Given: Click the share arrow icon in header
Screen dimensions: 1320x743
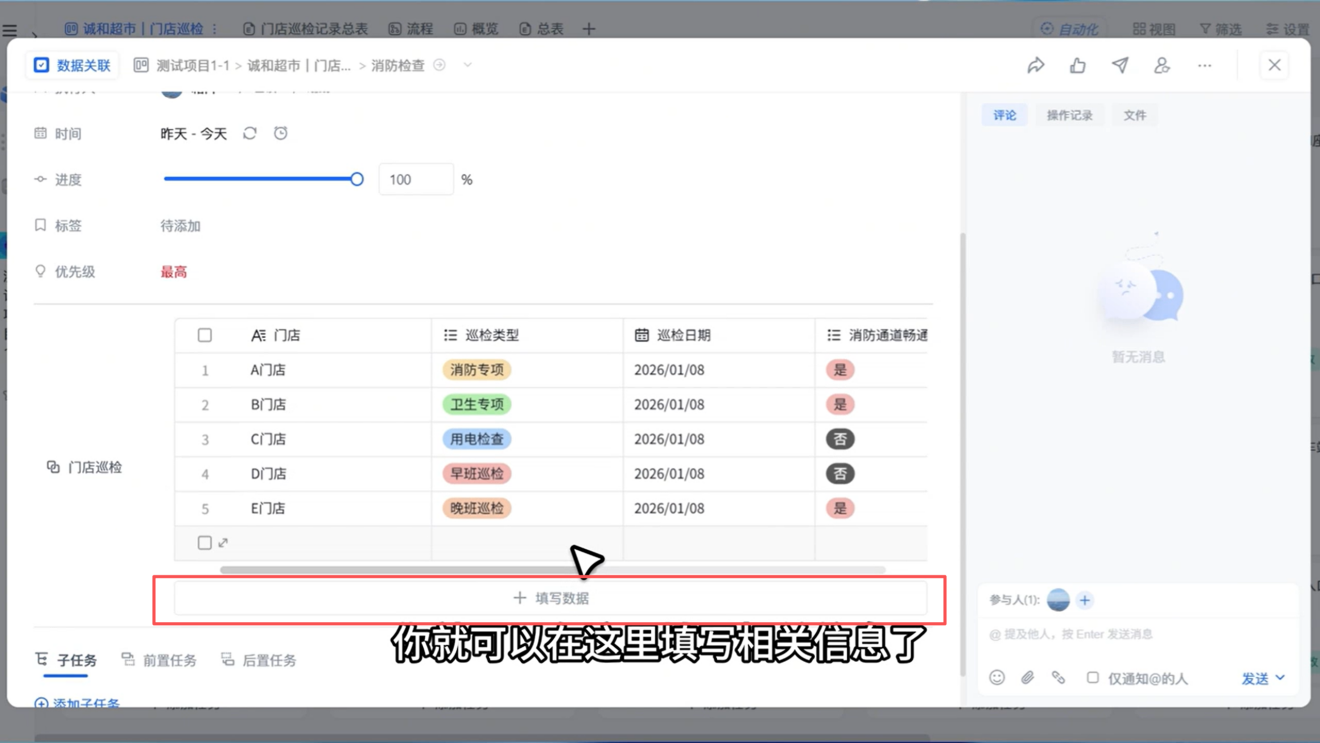Looking at the screenshot, I should [x=1036, y=65].
